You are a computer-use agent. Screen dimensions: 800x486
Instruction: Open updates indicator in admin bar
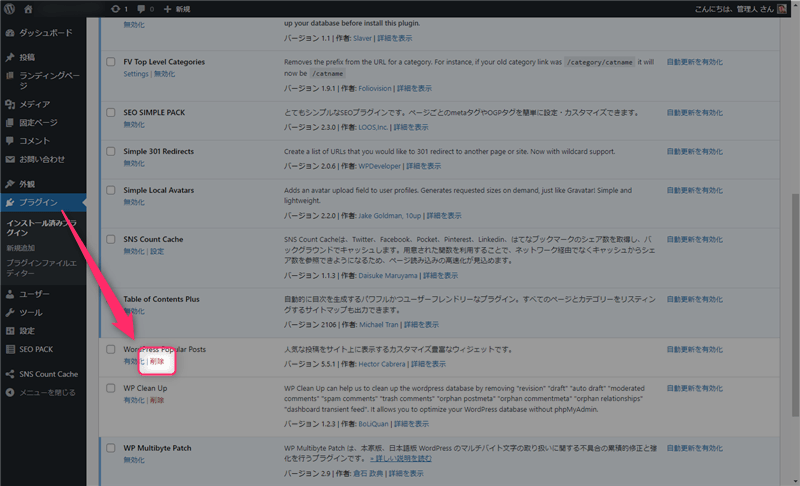119,9
